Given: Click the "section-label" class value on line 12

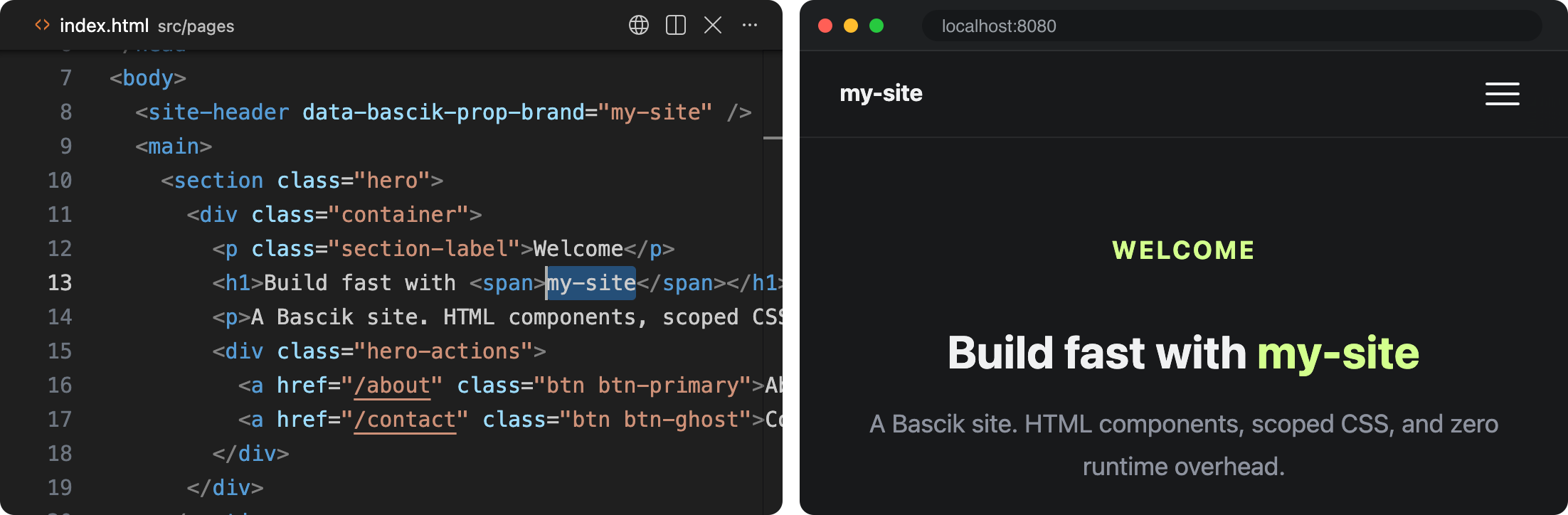Looking at the screenshot, I should 424,249.
